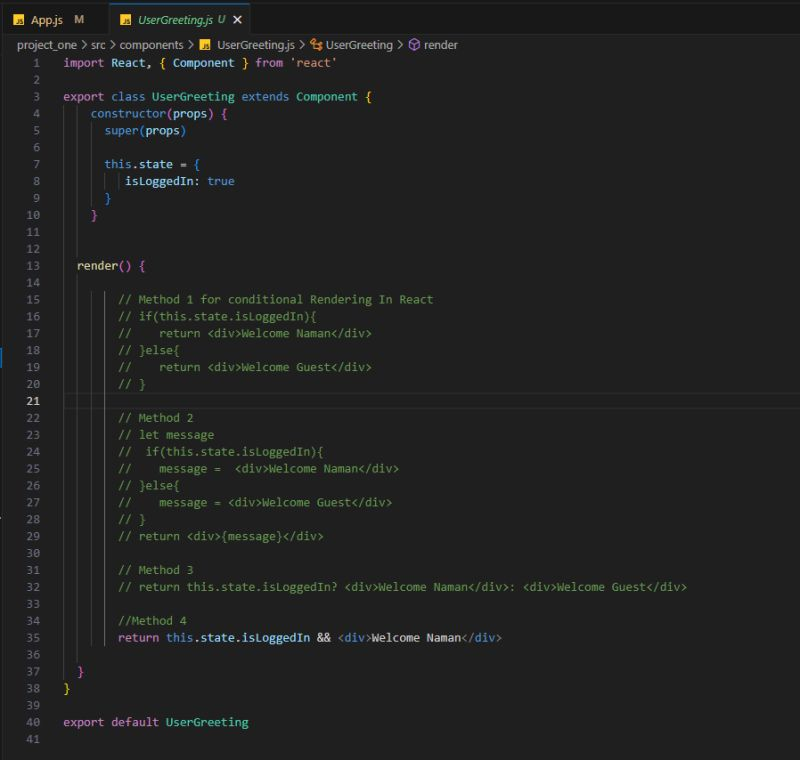Click the JS file icon on UserGreeting.js tab
800x760 pixels.
[x=126, y=20]
